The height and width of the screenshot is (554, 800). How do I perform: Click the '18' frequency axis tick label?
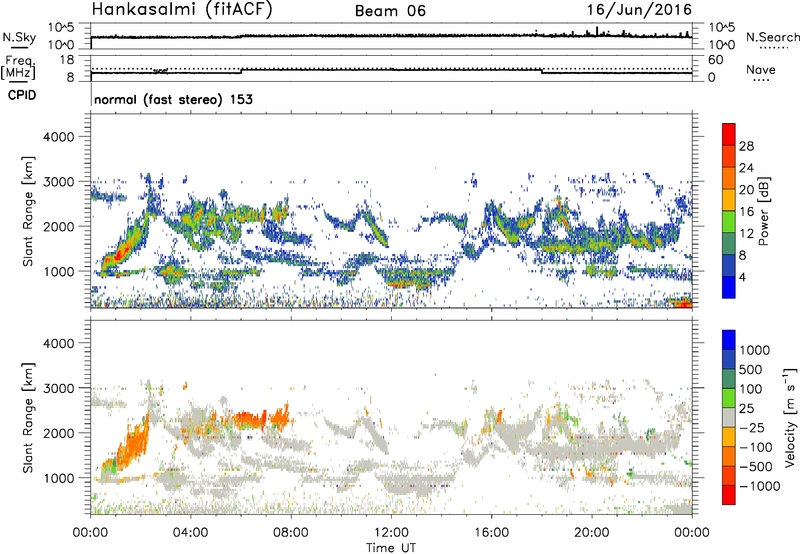click(x=67, y=60)
